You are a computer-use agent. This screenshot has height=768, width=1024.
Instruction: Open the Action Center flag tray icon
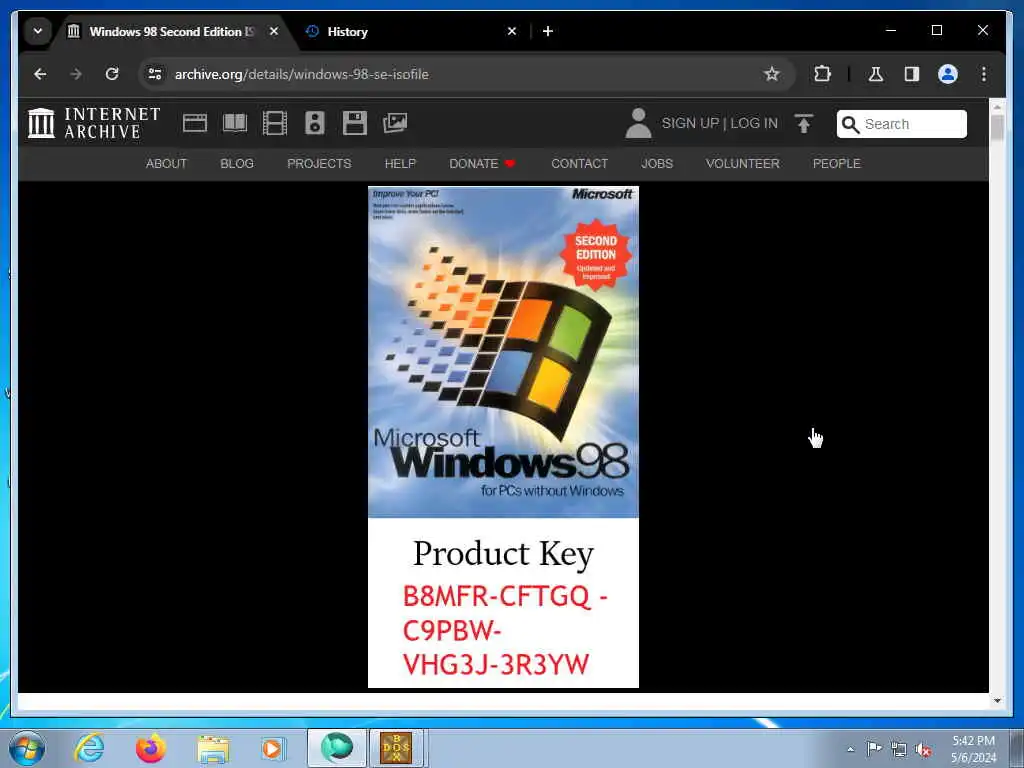click(x=874, y=748)
